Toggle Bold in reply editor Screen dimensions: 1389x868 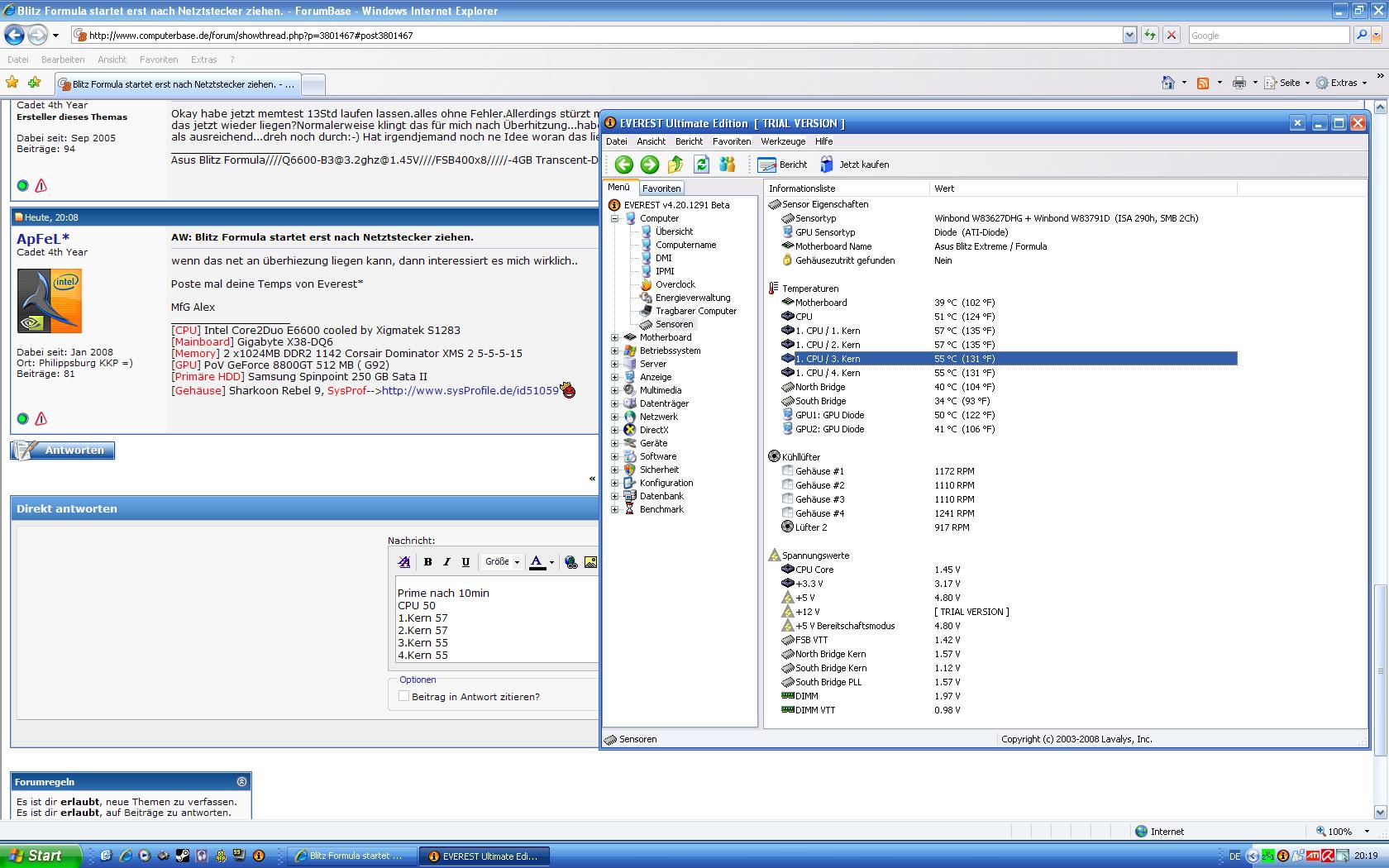[427, 562]
